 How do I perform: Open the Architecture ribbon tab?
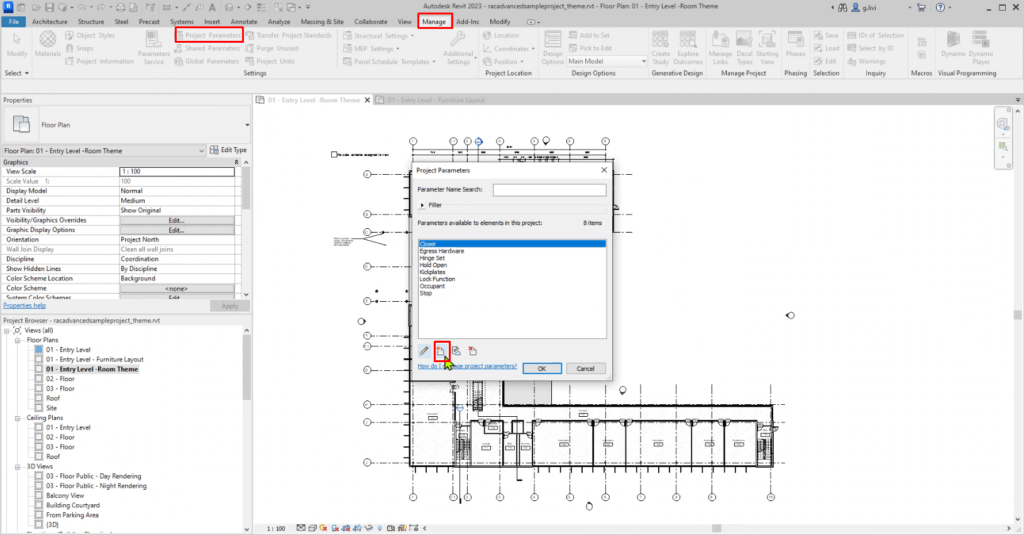point(50,22)
